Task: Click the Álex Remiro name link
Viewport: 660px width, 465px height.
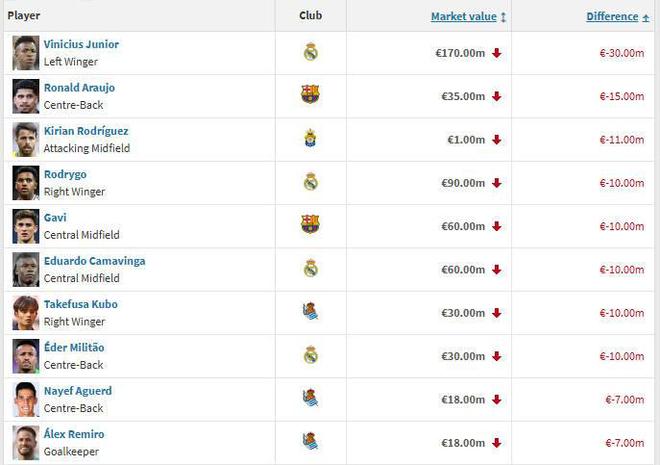Action: pos(74,434)
